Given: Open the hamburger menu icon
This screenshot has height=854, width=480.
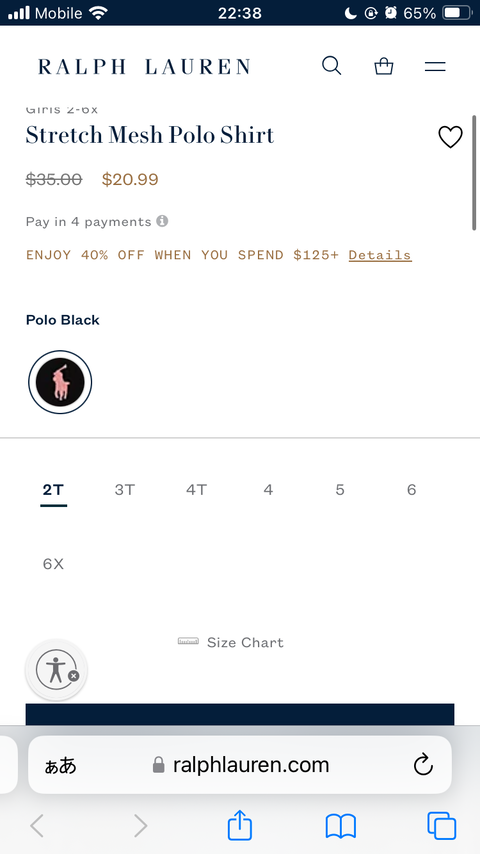Looking at the screenshot, I should pyautogui.click(x=435, y=66).
